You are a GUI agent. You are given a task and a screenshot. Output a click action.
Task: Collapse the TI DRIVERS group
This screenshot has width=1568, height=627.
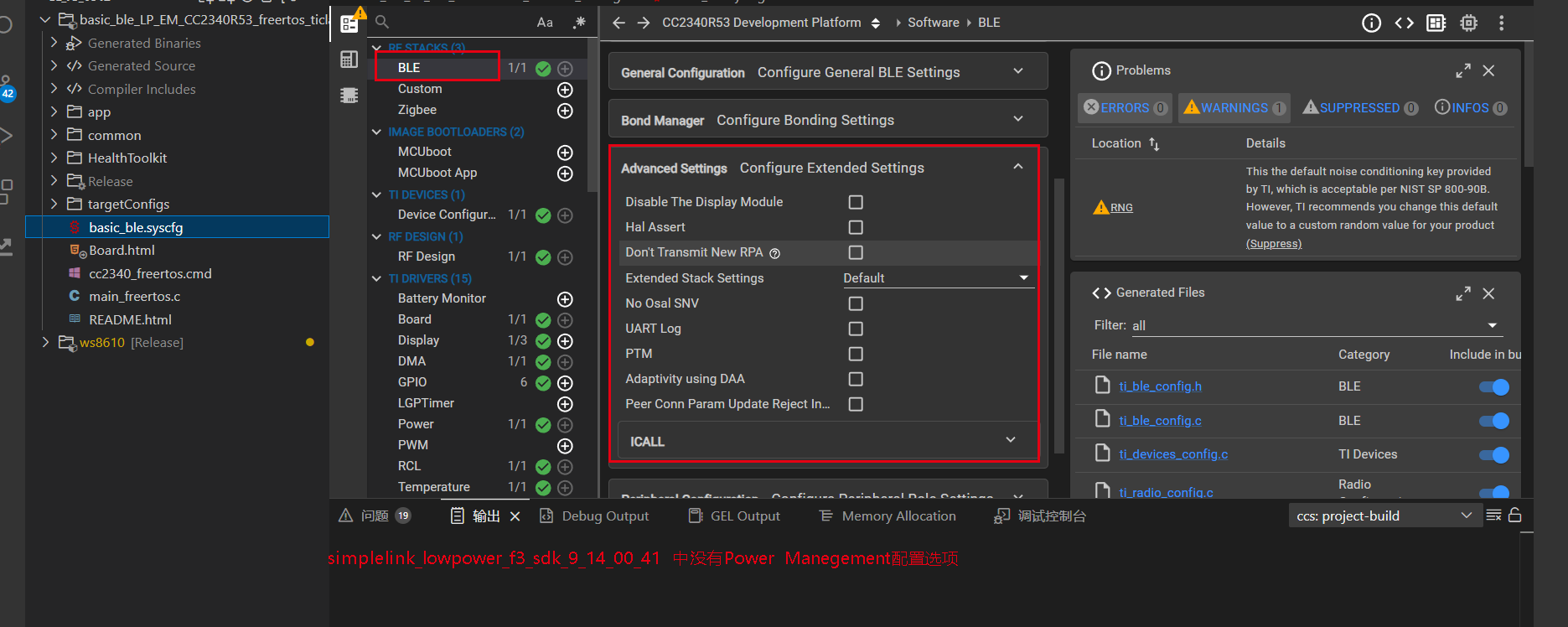point(377,279)
